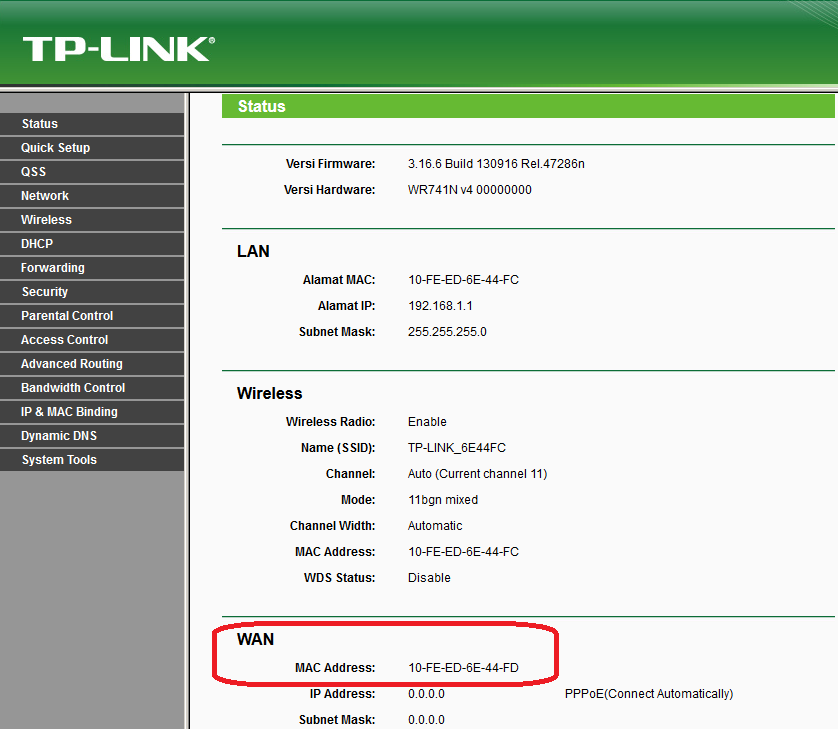Screen dimensions: 838x729
Task: Click the Wireless Radio label
Action: click(x=330, y=422)
